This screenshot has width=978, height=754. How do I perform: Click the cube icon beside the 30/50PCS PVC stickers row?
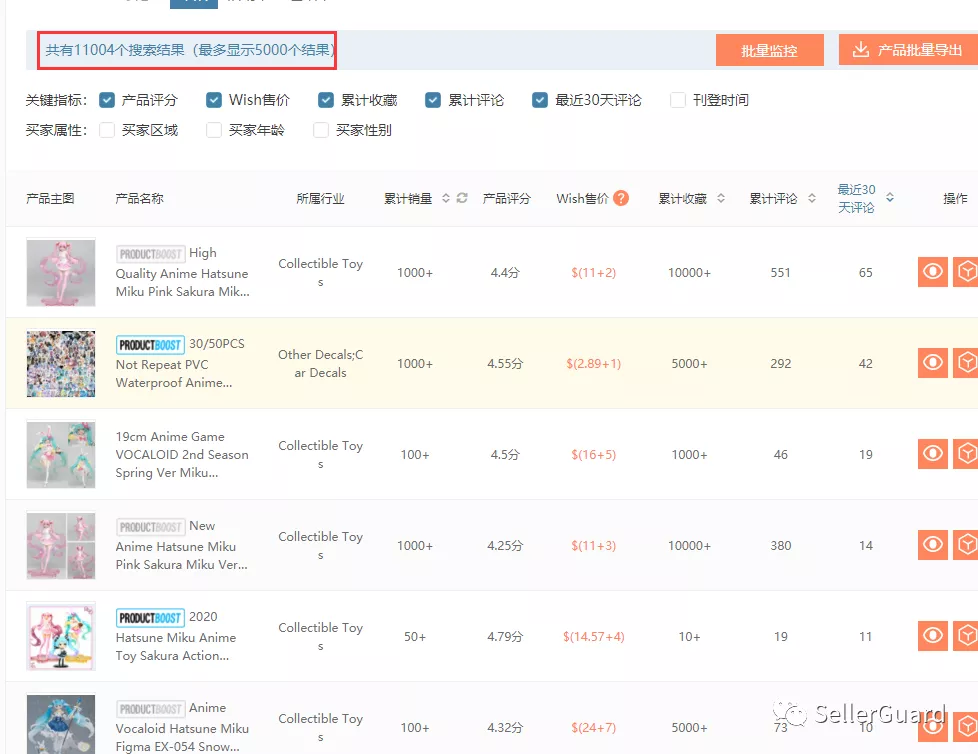966,362
